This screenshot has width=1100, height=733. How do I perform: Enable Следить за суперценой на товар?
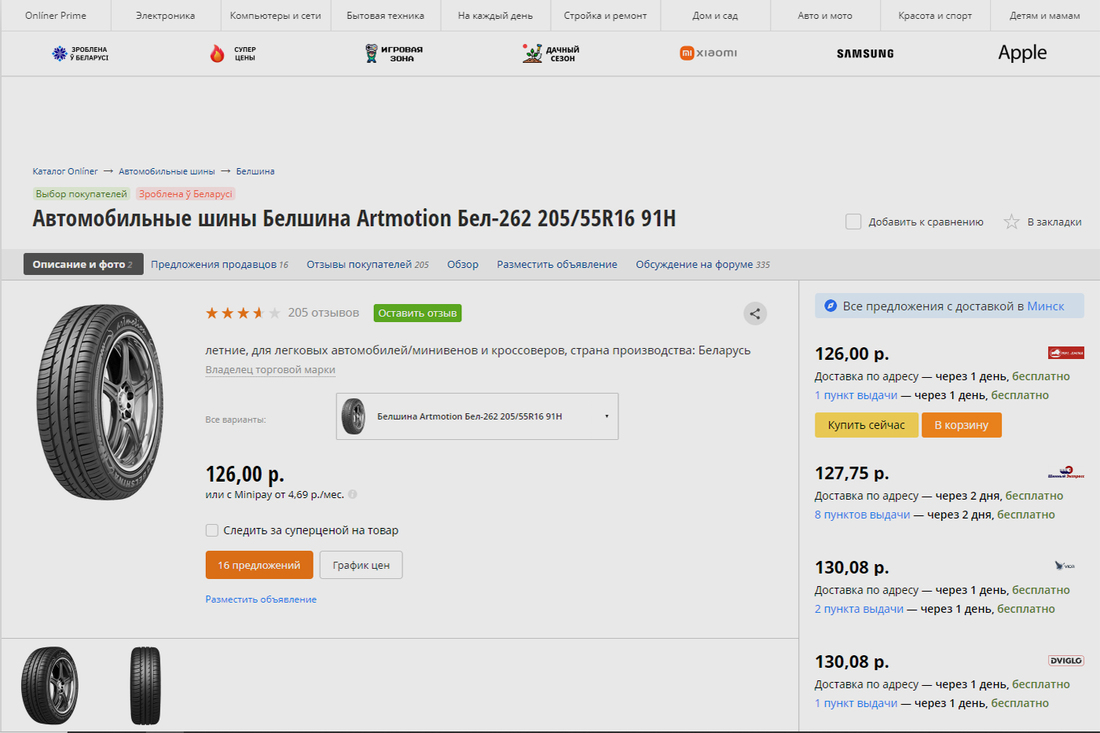[212, 530]
